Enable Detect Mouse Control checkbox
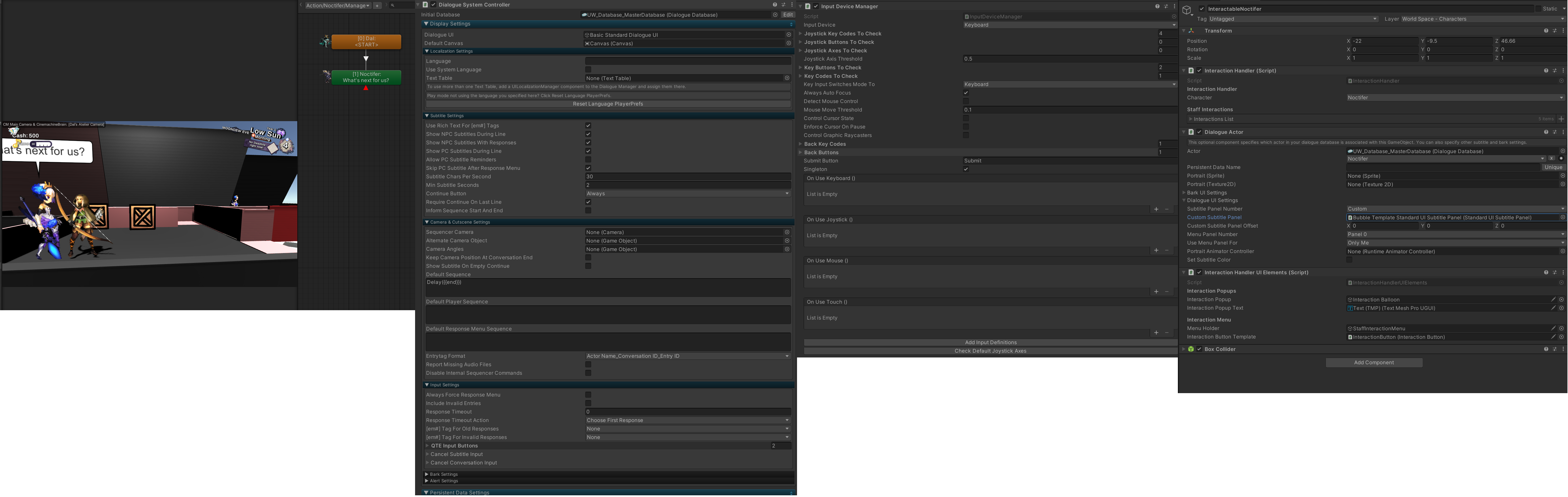This screenshot has width=1568, height=497. point(965,102)
